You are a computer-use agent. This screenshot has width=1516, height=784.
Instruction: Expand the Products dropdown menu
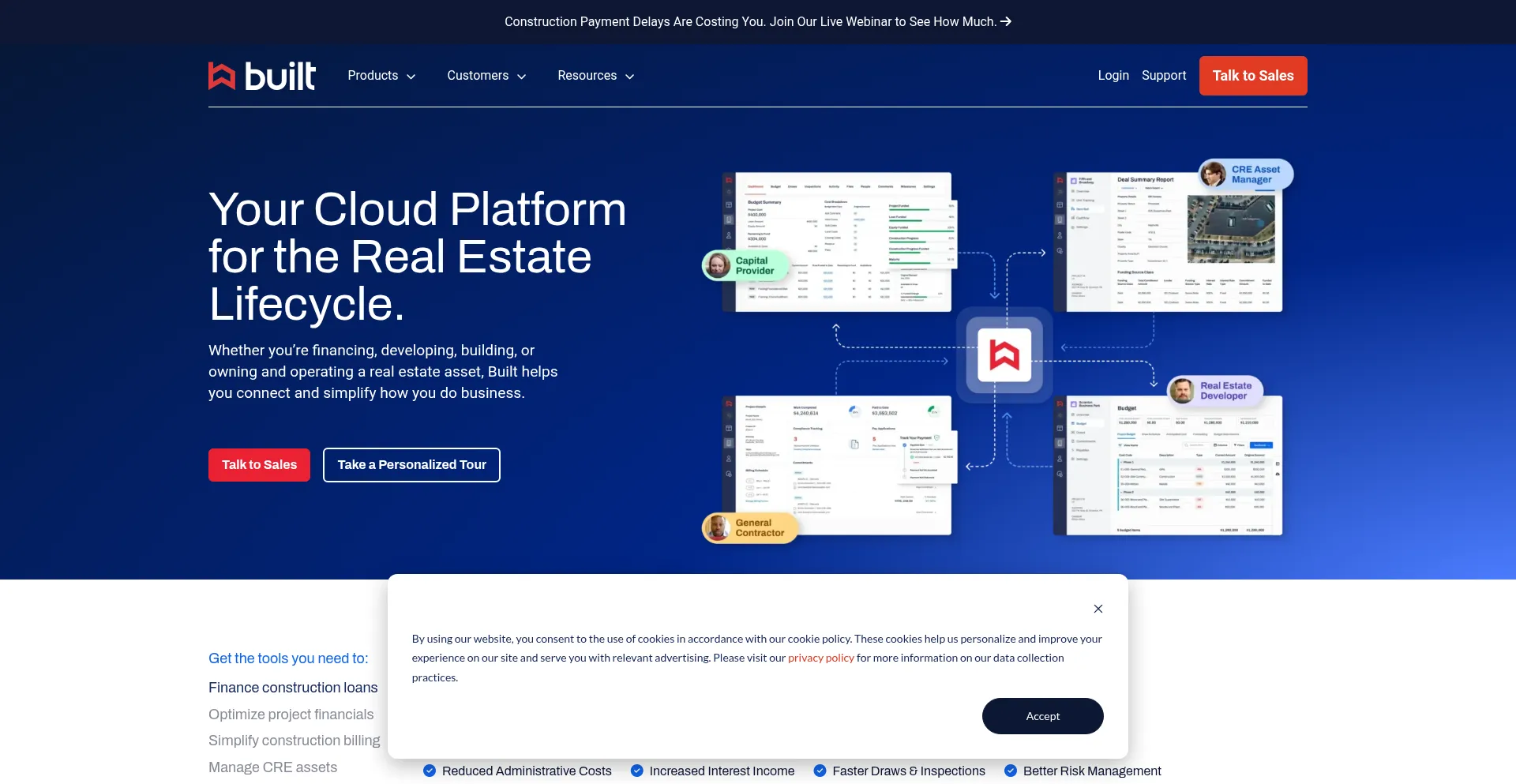tap(381, 76)
